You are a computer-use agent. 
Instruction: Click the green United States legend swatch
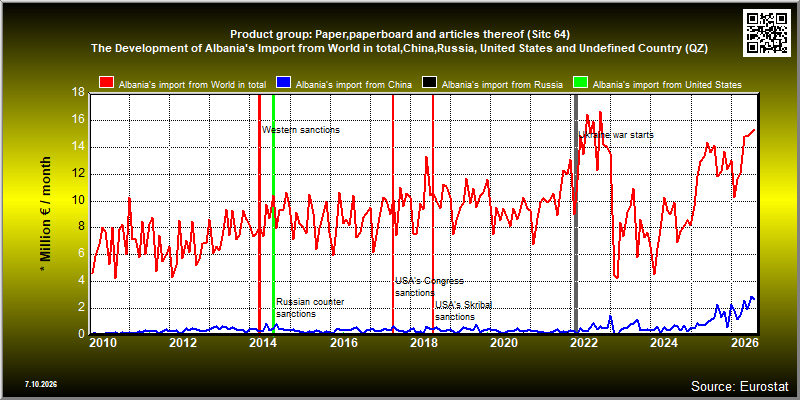(x=580, y=84)
